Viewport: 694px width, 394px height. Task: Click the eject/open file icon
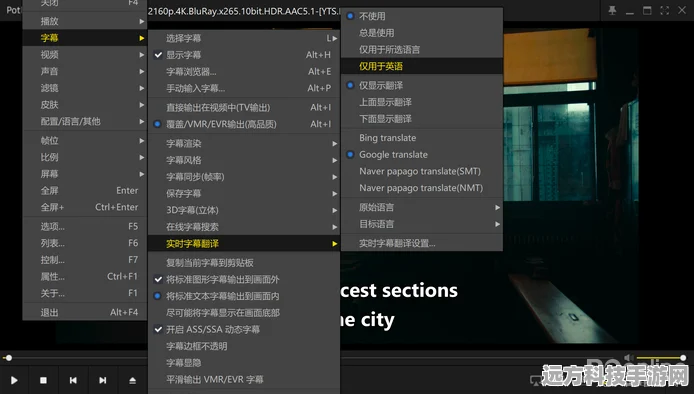coord(132,380)
